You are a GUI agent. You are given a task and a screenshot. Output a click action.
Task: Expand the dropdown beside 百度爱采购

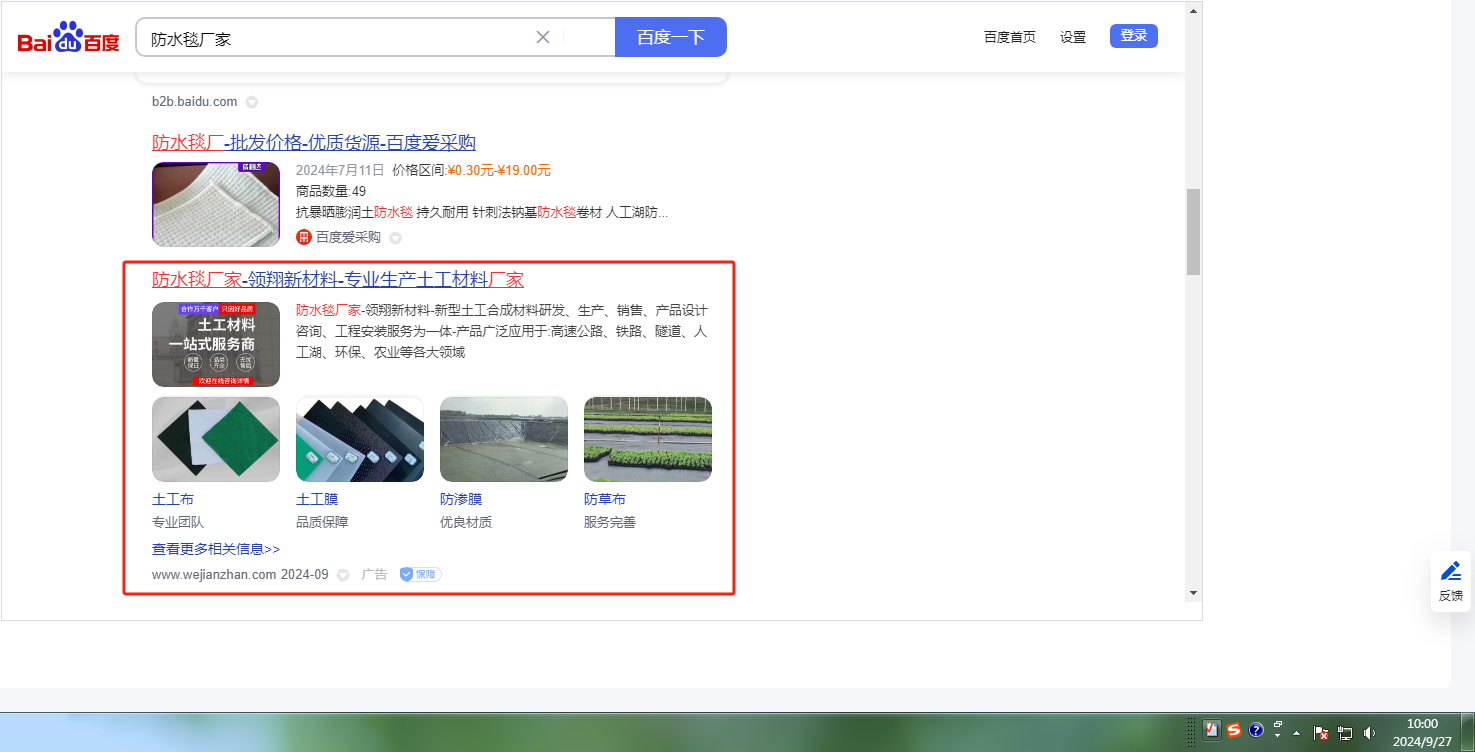click(x=395, y=238)
